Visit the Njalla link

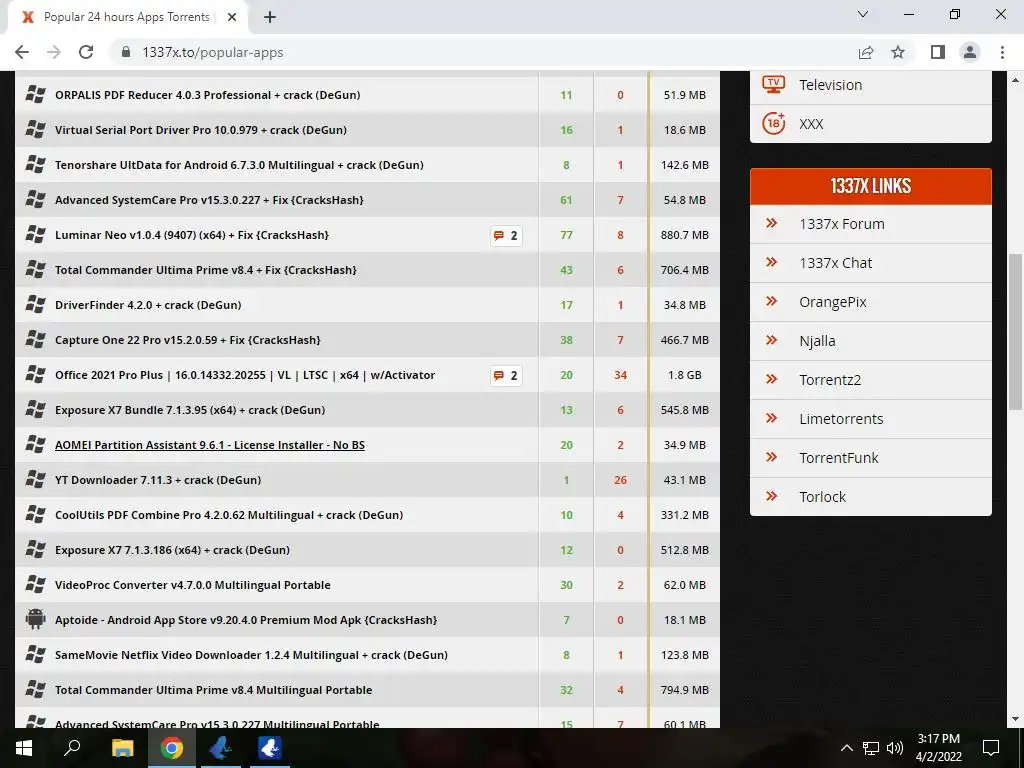pyautogui.click(x=817, y=341)
